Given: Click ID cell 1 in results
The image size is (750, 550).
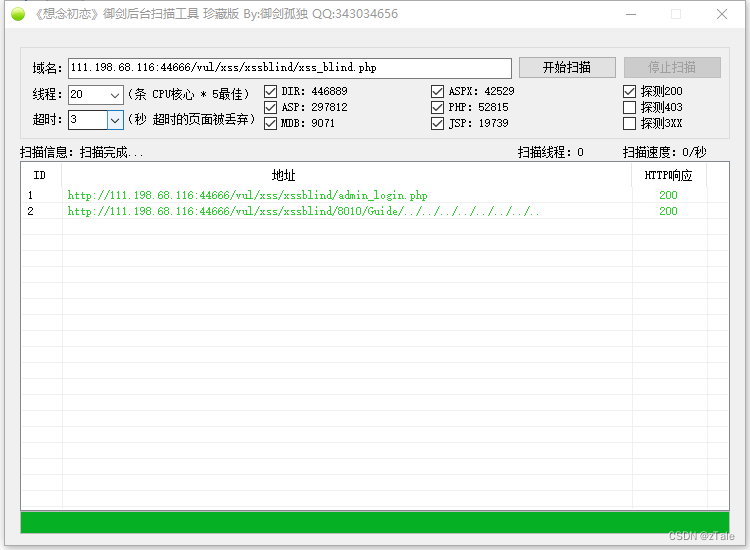Looking at the screenshot, I should tap(31, 195).
